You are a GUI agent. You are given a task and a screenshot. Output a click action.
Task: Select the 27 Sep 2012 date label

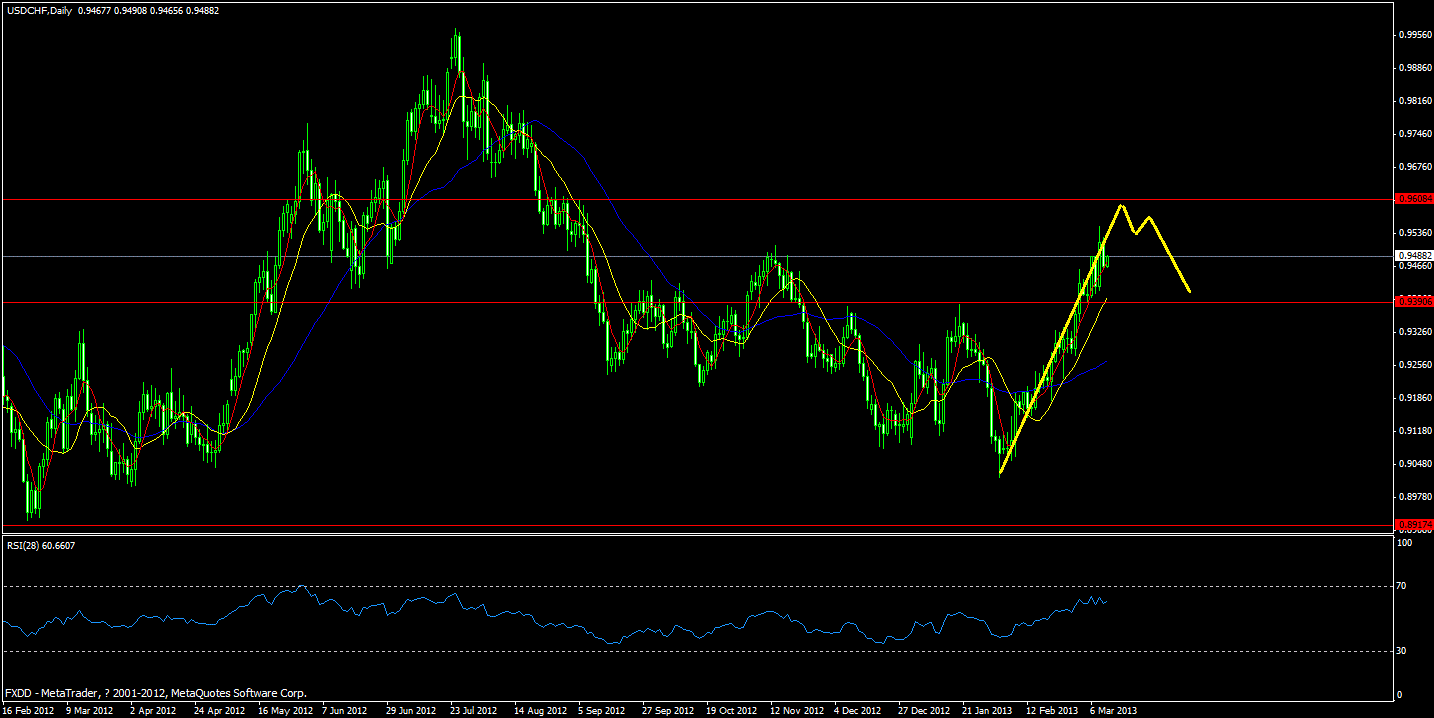(x=667, y=710)
